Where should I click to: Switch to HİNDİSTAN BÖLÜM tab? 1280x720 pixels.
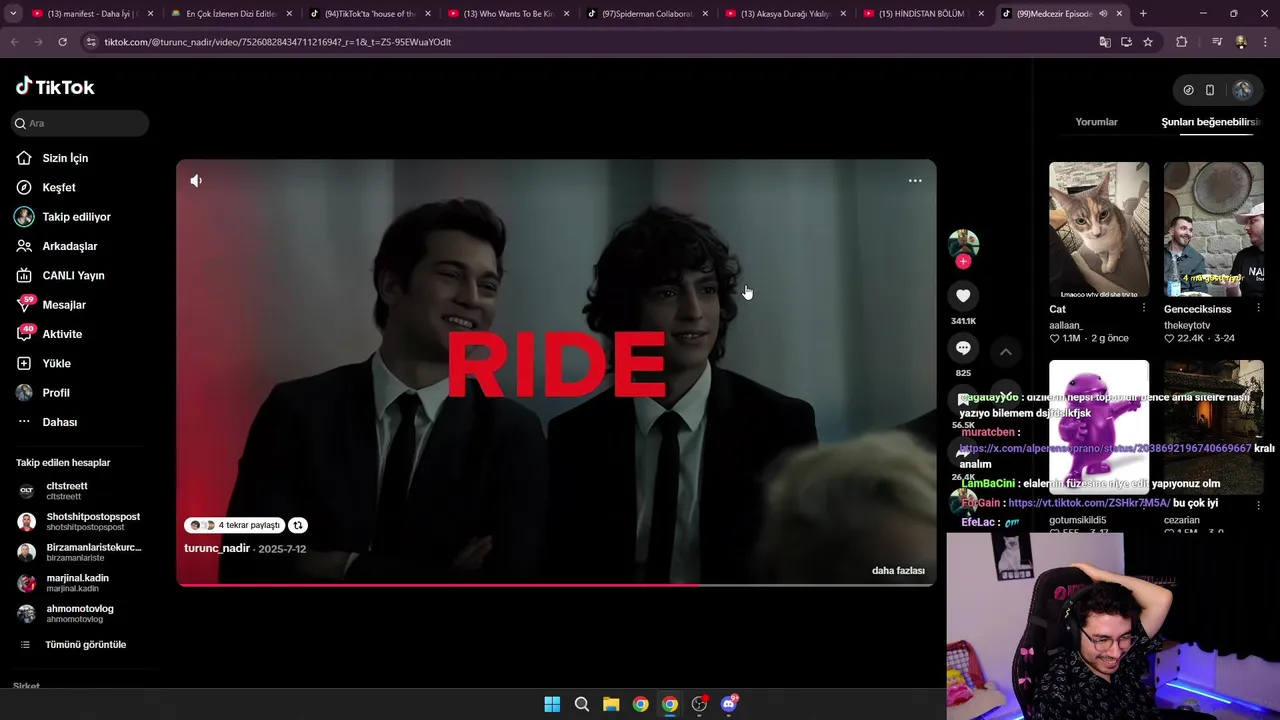(x=922, y=14)
